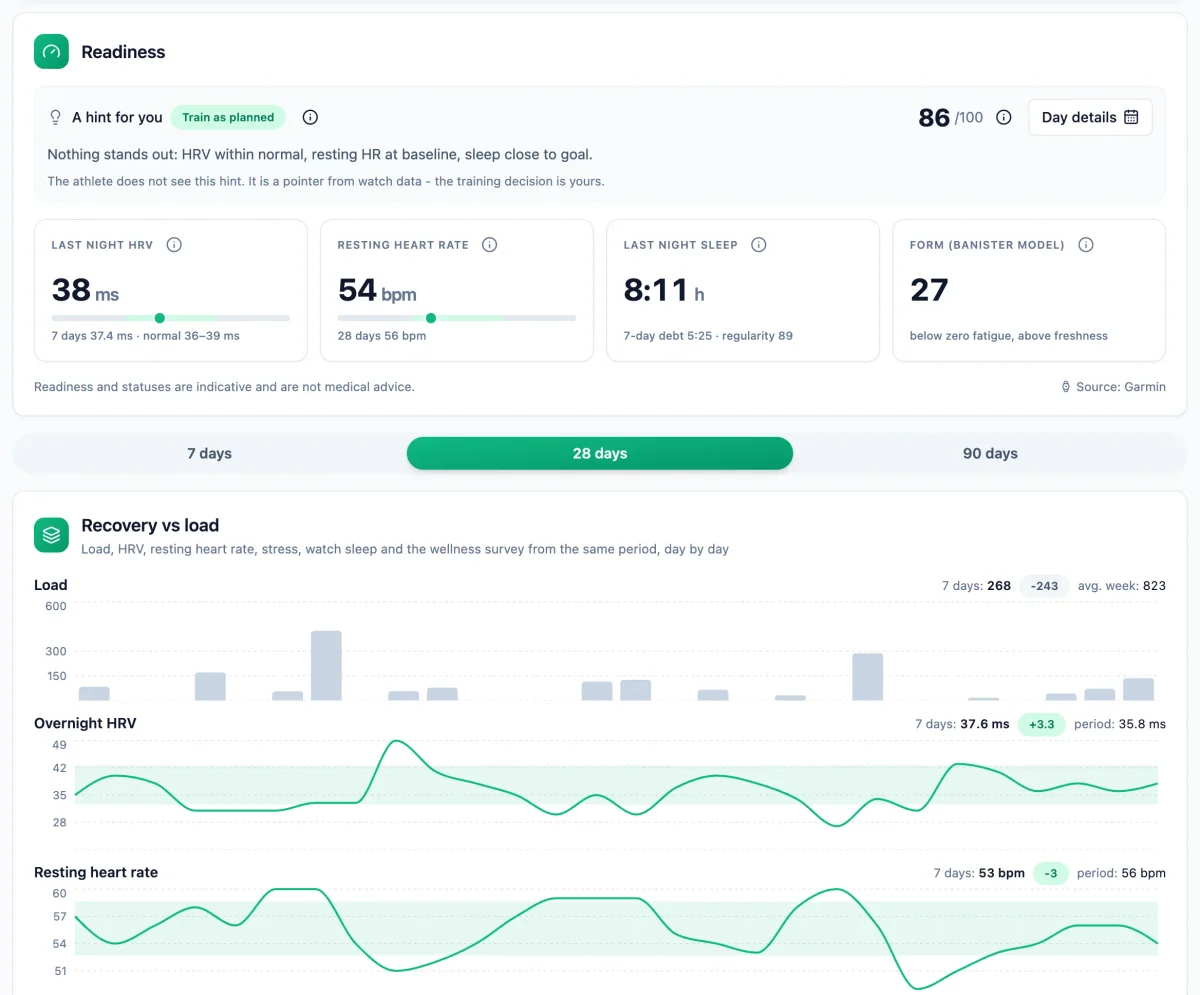The image size is (1200, 995).
Task: Click the 8:11 h sleep value
Action: (664, 290)
